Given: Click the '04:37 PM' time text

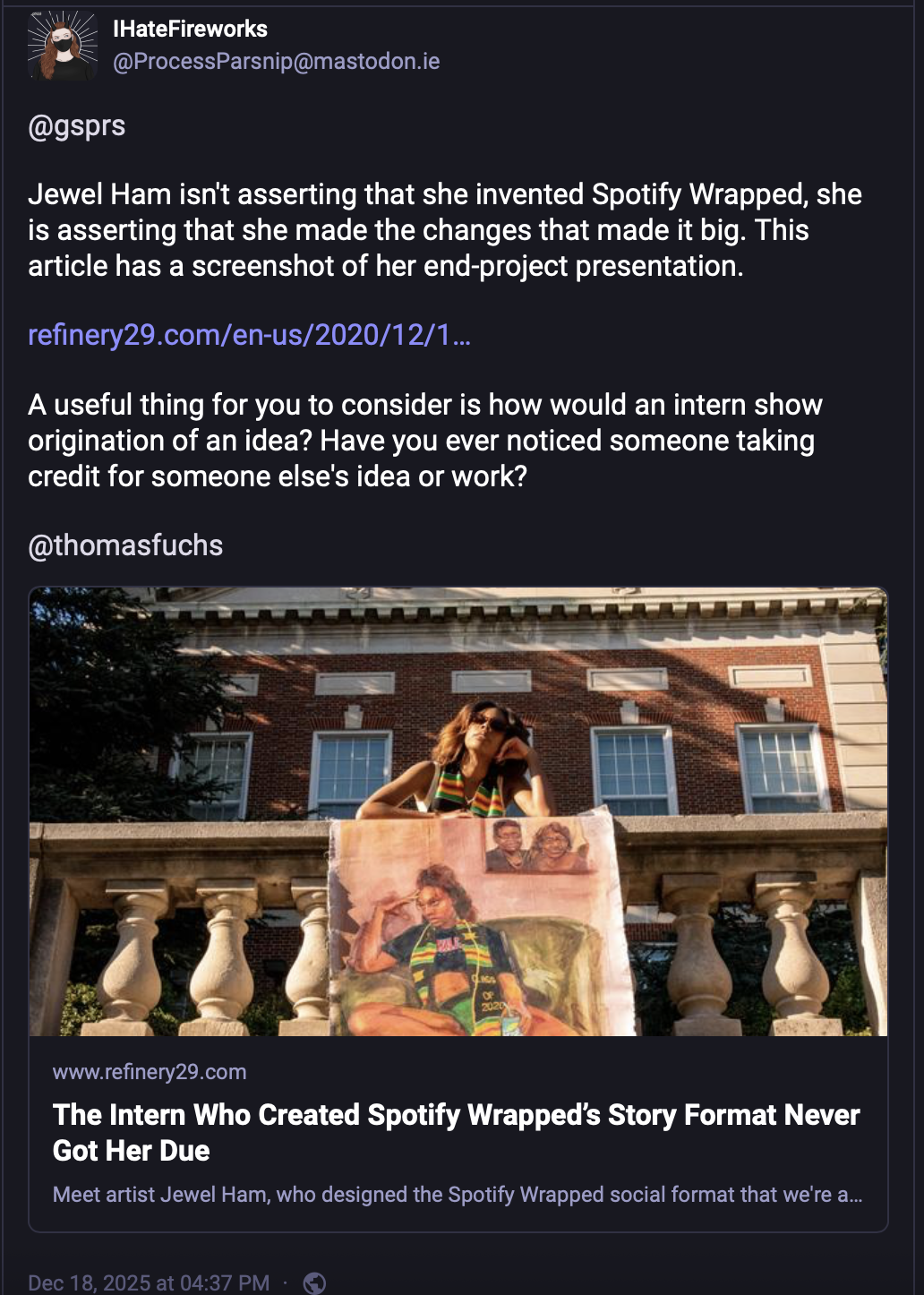Looking at the screenshot, I should click(x=225, y=1282).
